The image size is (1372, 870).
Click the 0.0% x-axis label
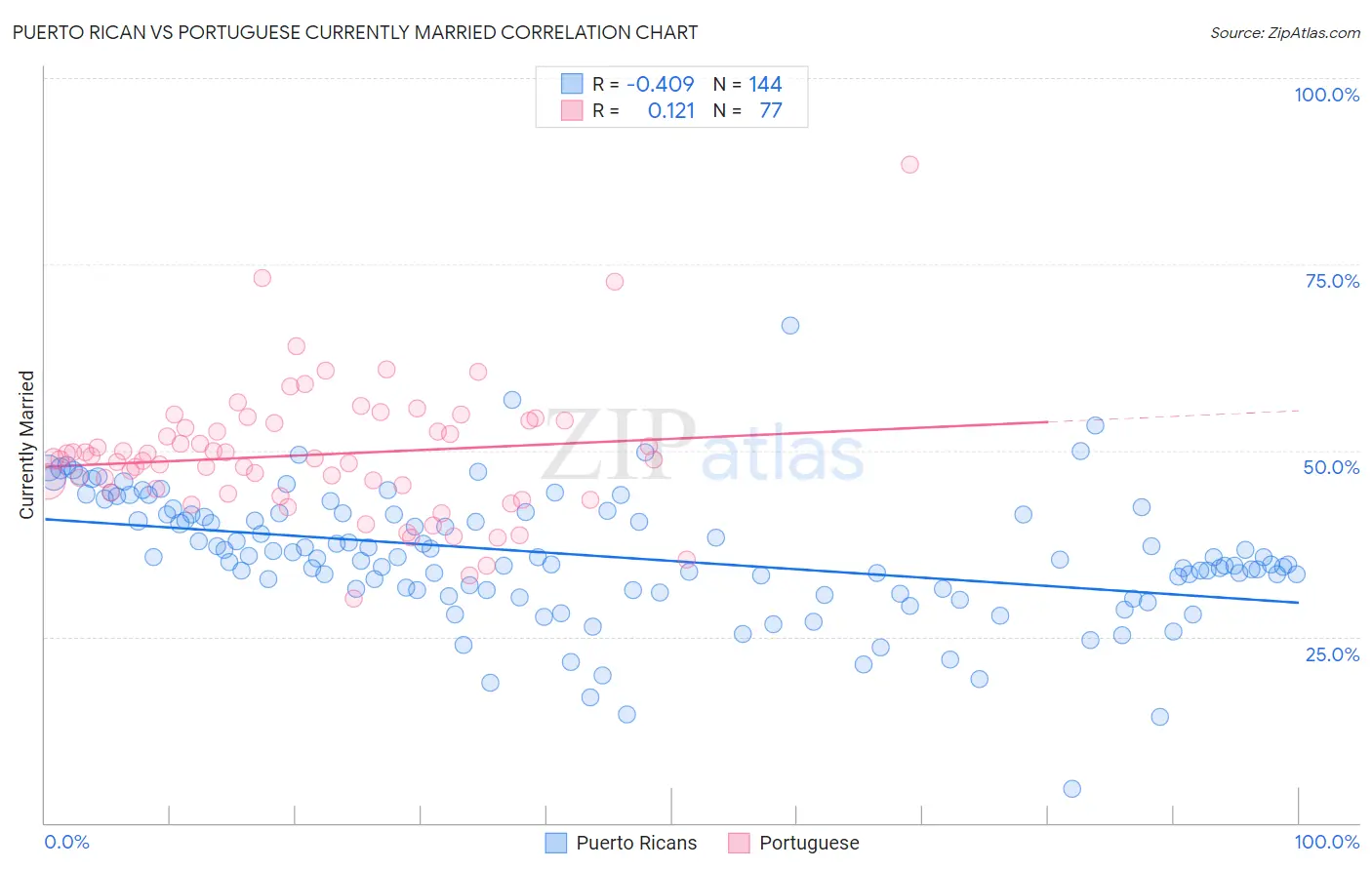tap(67, 842)
